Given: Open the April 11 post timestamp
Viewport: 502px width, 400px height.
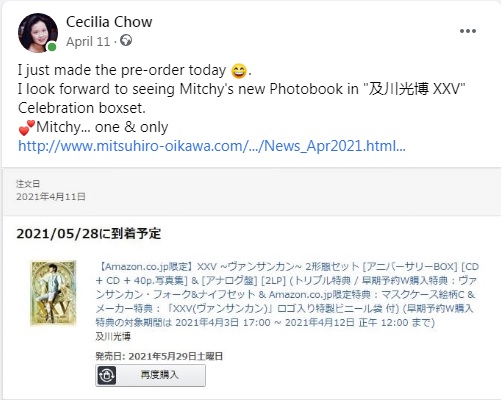Looking at the screenshot, I should point(88,42).
